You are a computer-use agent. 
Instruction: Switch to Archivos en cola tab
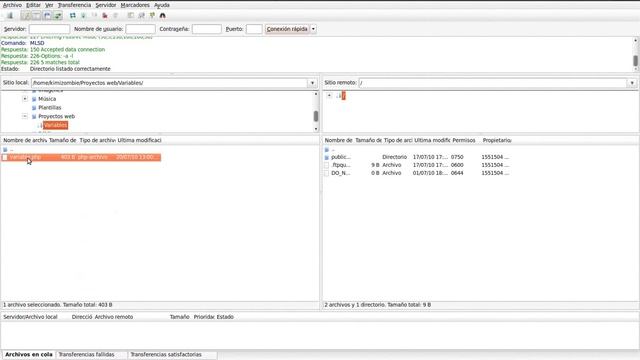[x=29, y=355]
